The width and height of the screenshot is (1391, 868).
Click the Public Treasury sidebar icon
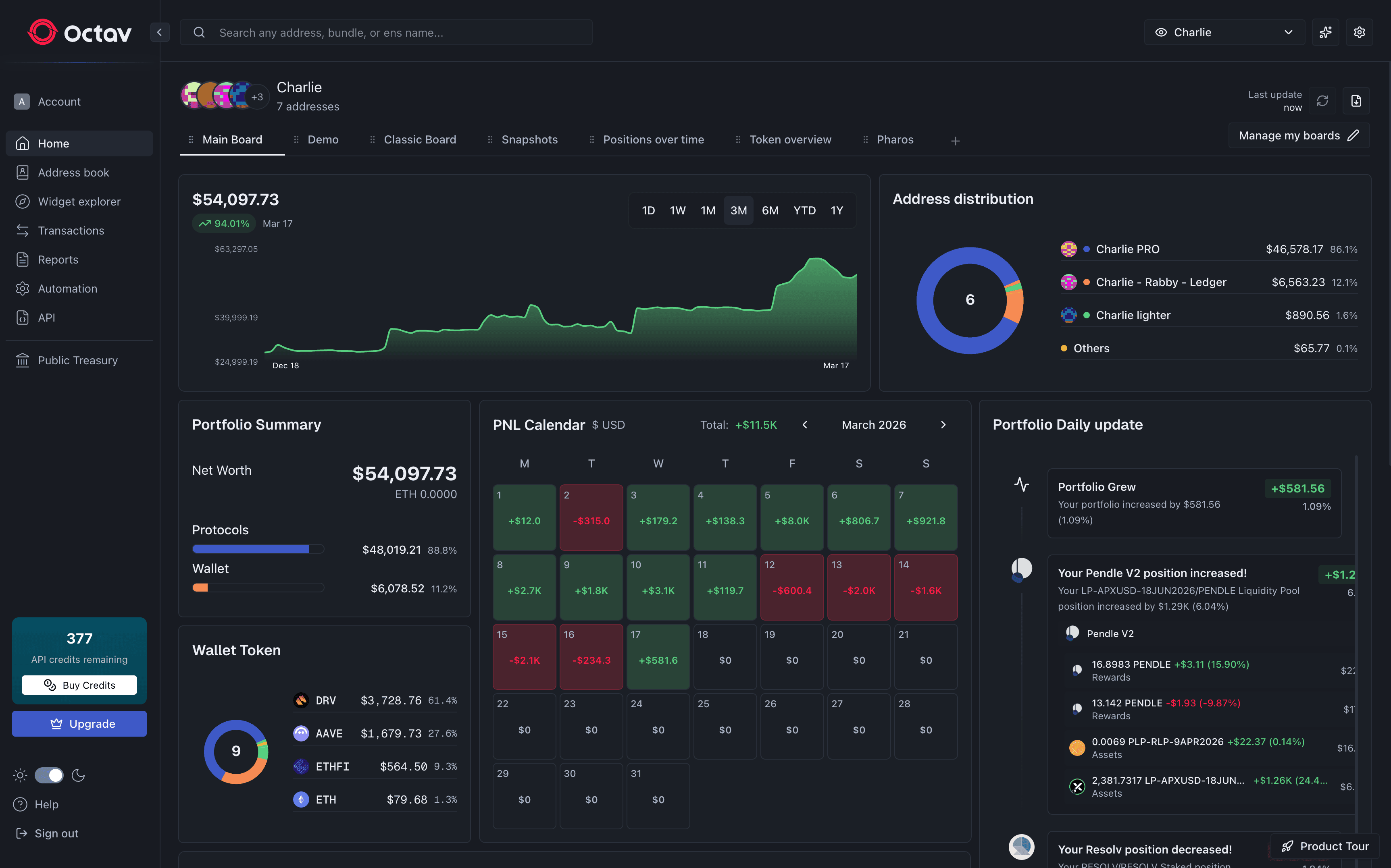point(23,360)
